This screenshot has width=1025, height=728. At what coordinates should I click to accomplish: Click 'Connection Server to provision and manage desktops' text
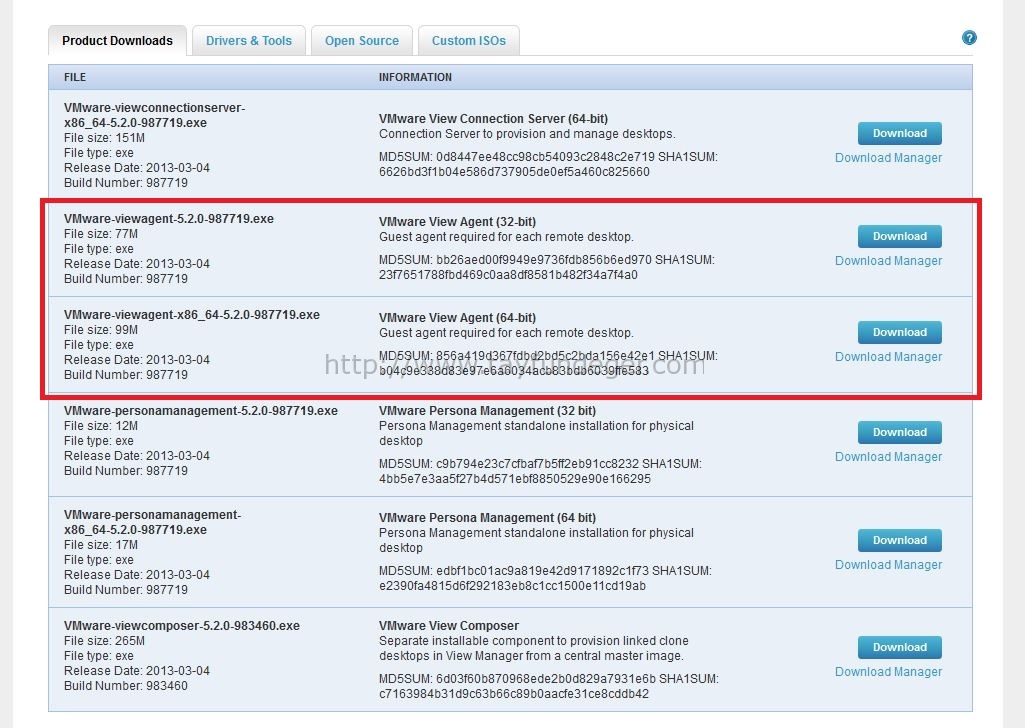527,134
